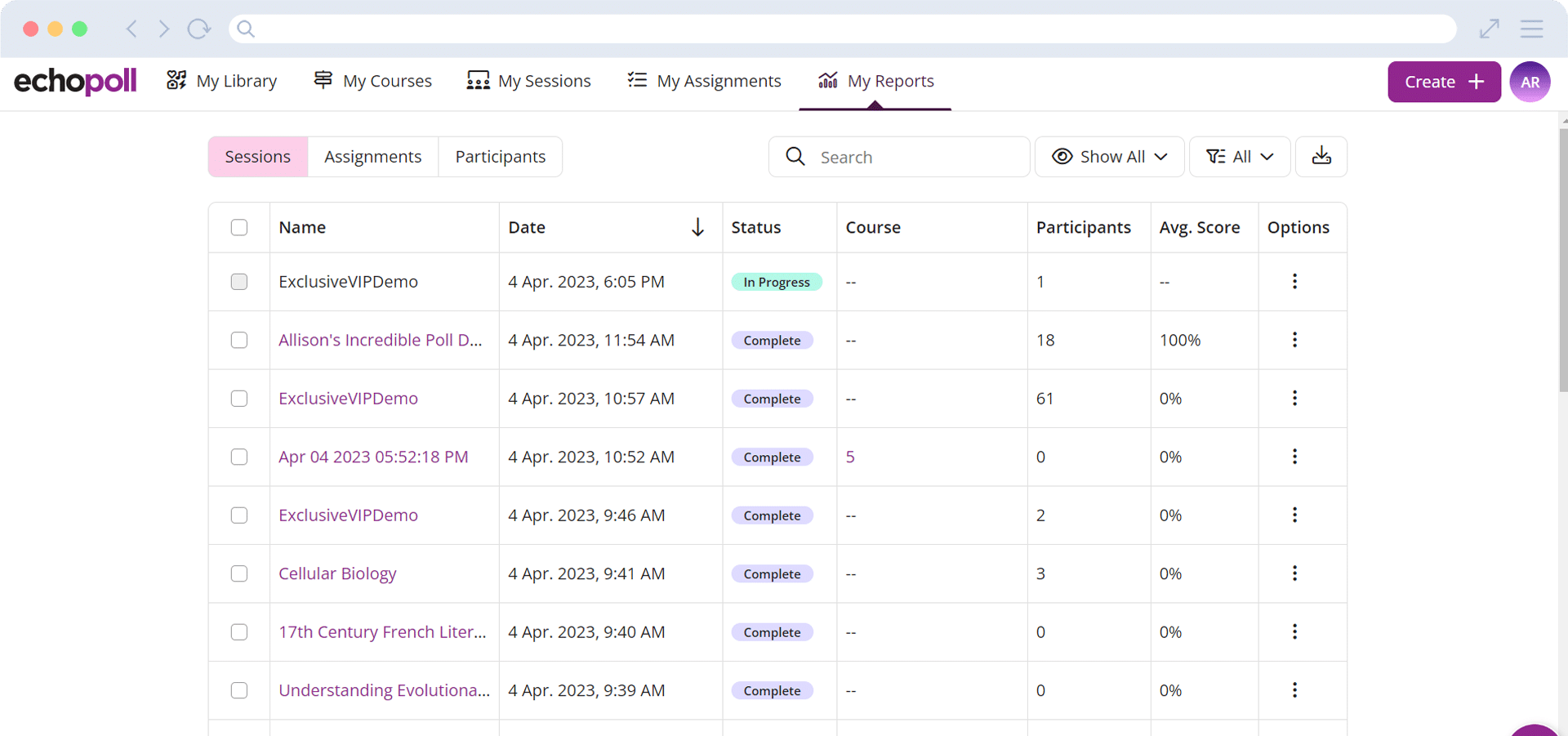
Task: Check the Understanding Evolutiona... row checkbox
Action: [x=239, y=690]
